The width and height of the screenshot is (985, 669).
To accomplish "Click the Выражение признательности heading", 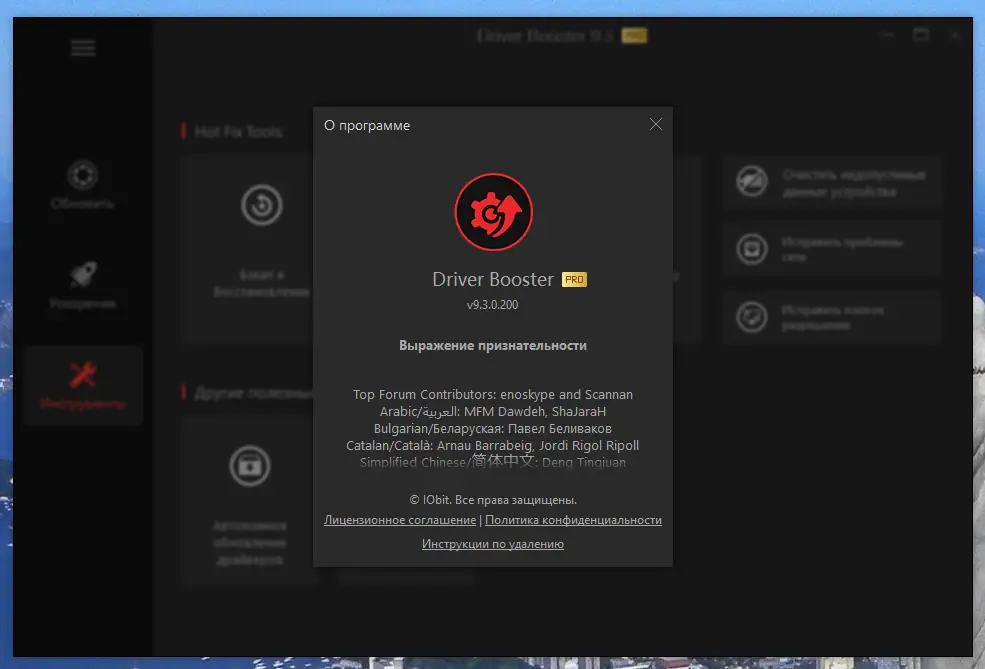I will [492, 345].
